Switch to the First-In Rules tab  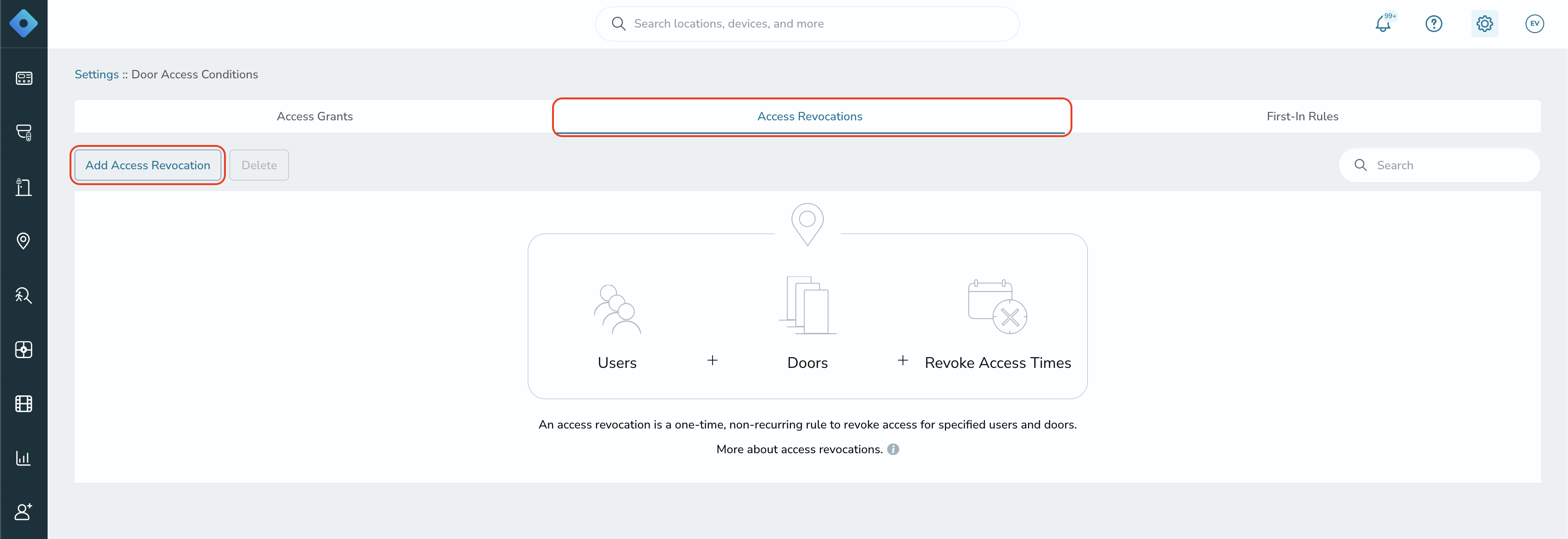[1302, 116]
